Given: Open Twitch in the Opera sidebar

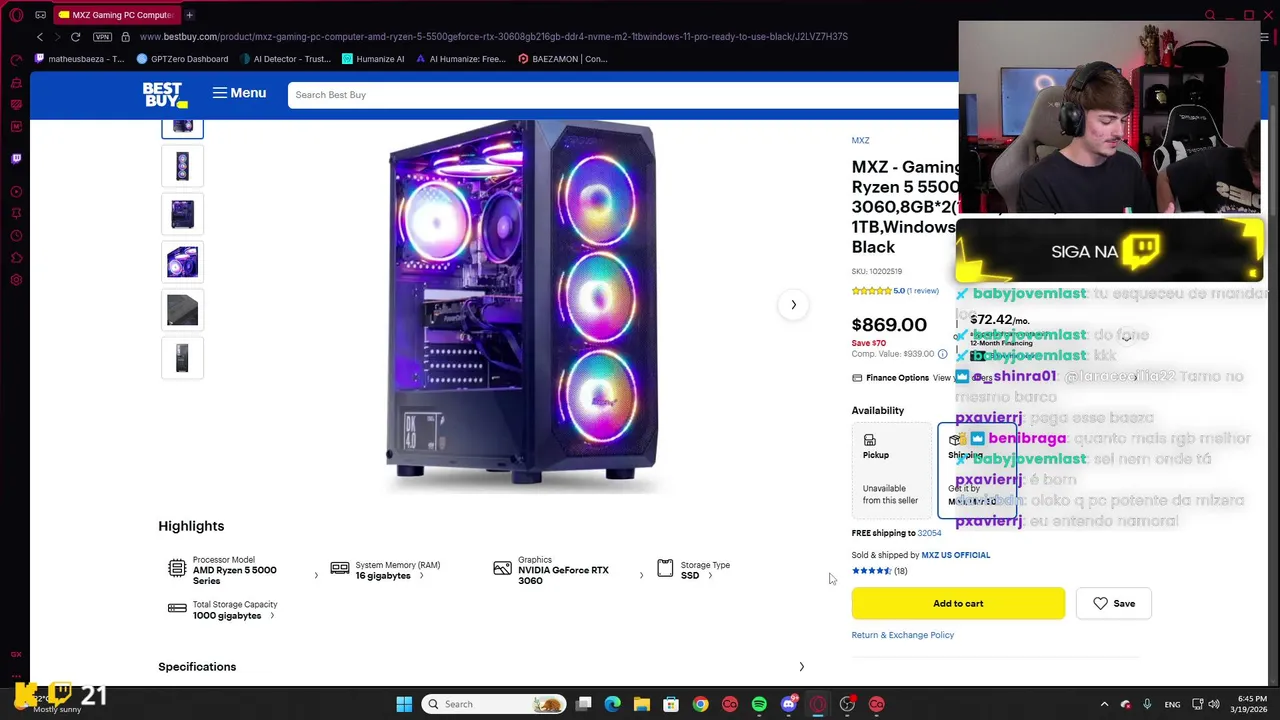Looking at the screenshot, I should coord(16,158).
